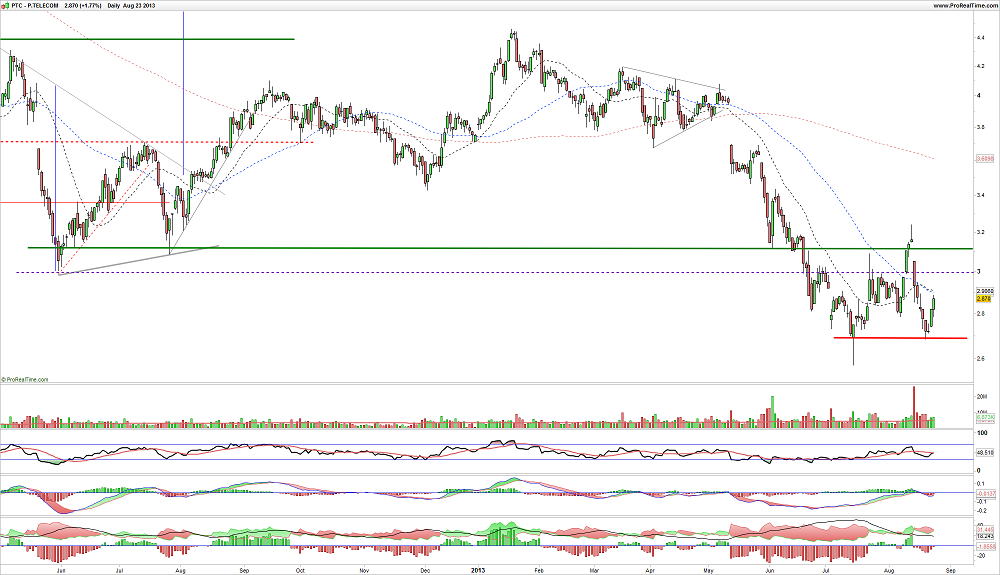Click the red 3.6098 moving average label
Image resolution: width=1000 pixels, height=575 pixels.
click(984, 157)
